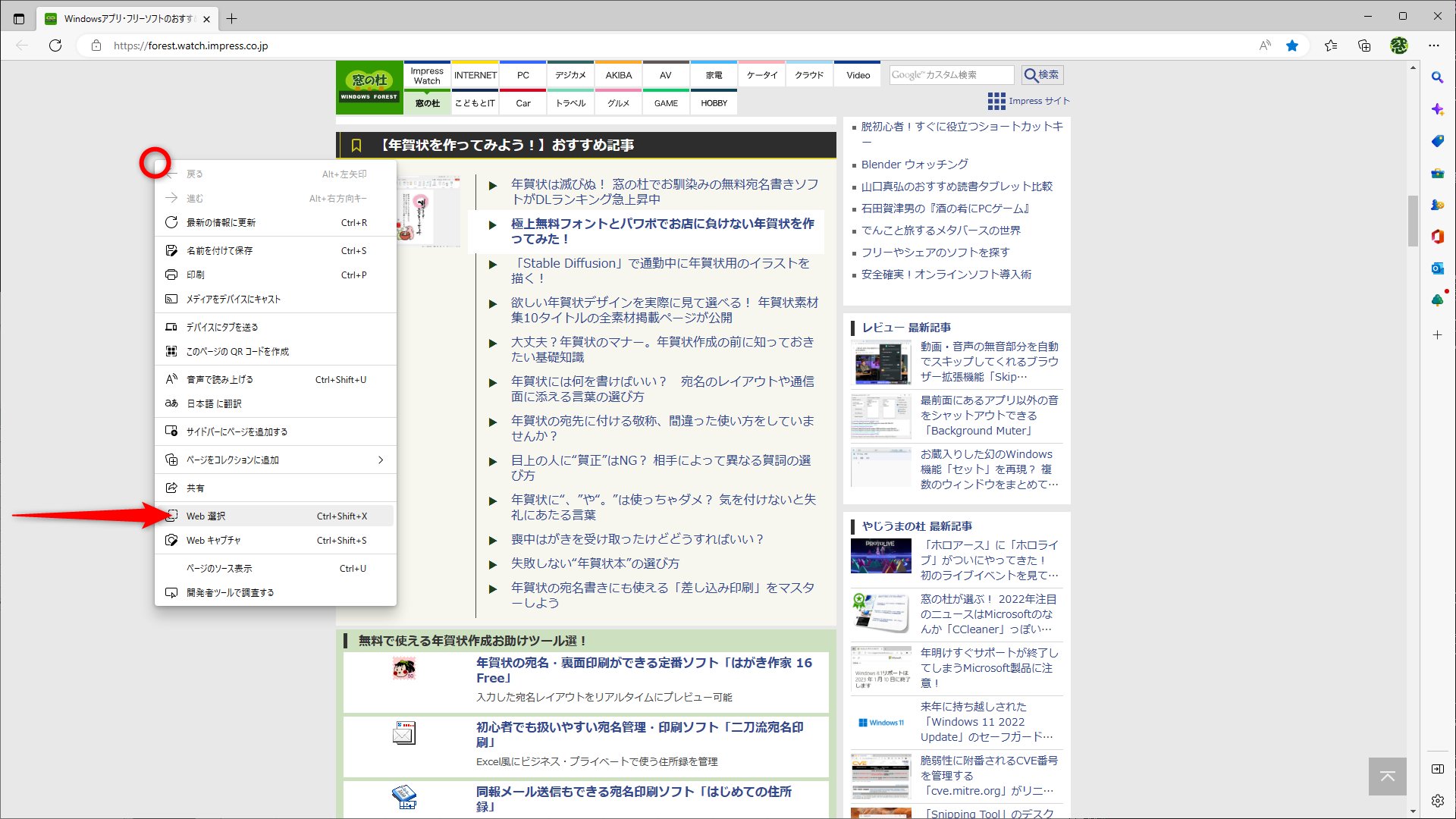Viewport: 1456px width, 819px height.
Task: Open the Games panel in the sidebar
Action: coord(1438,205)
